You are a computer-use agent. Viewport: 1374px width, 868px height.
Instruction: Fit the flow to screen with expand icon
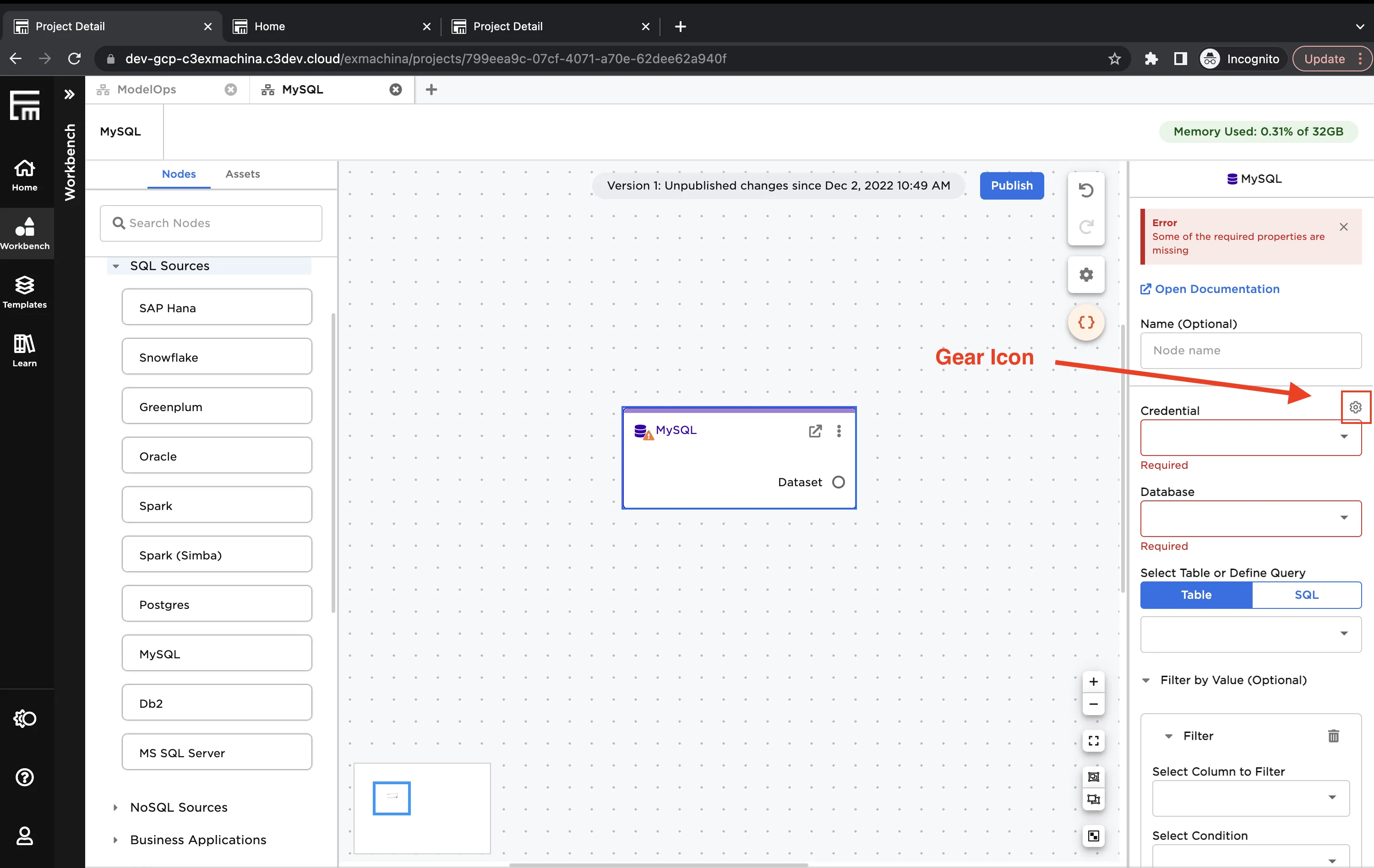coord(1094,741)
